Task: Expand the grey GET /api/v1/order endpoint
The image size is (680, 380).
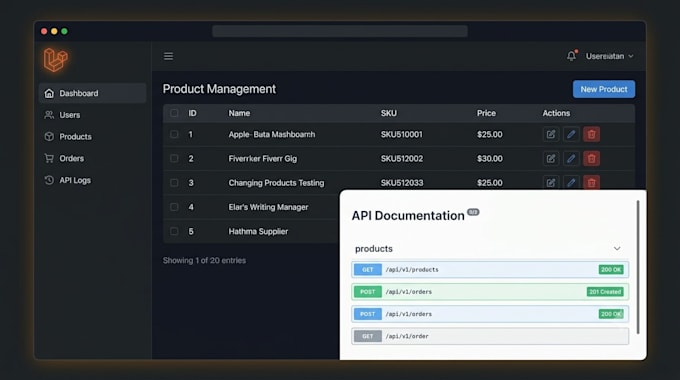Action: (490, 336)
